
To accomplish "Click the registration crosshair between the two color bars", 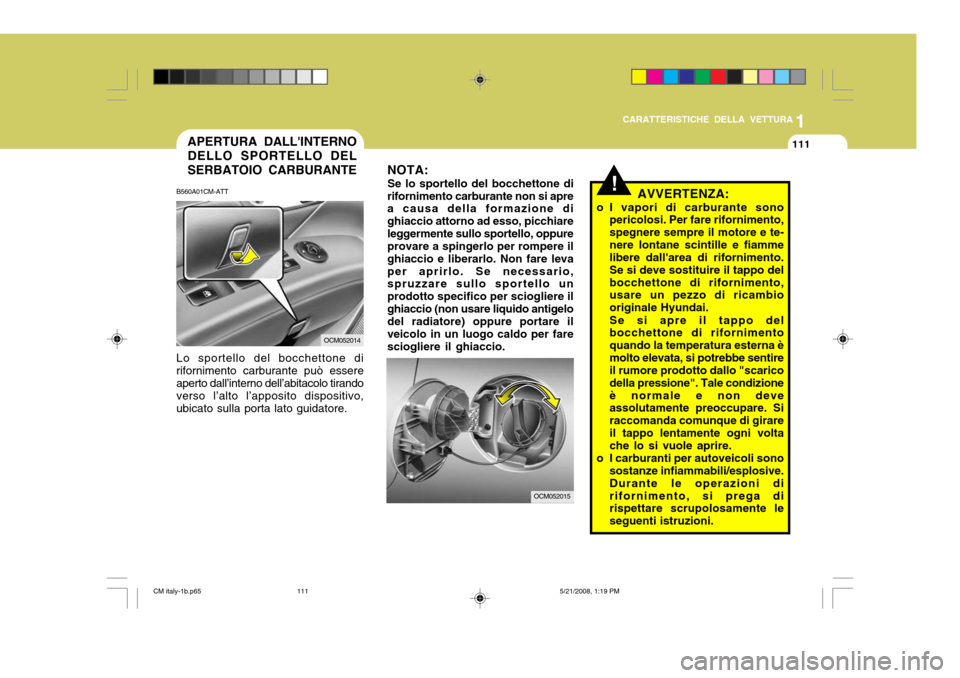I will [x=480, y=80].
